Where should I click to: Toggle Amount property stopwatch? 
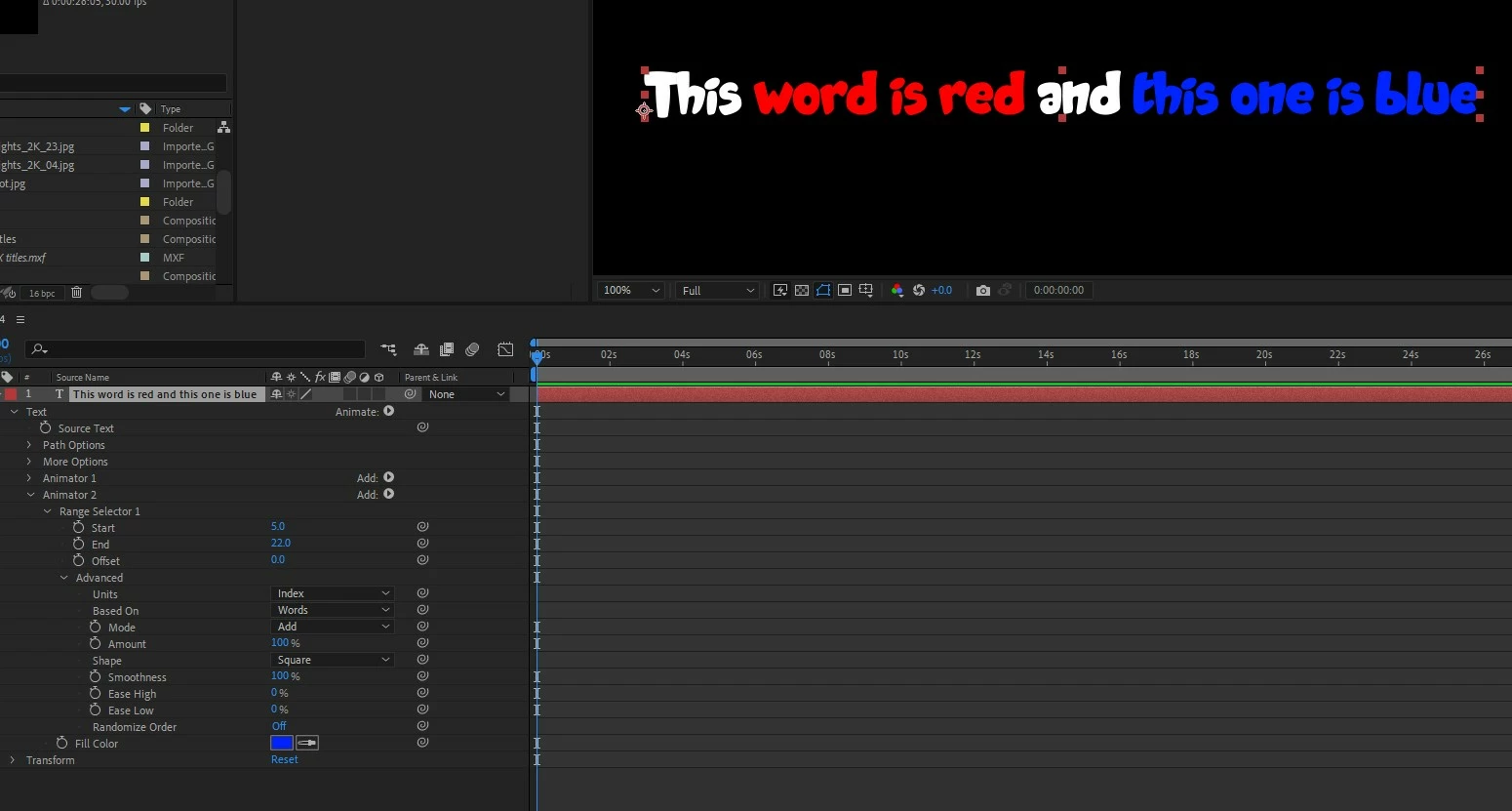[96, 643]
